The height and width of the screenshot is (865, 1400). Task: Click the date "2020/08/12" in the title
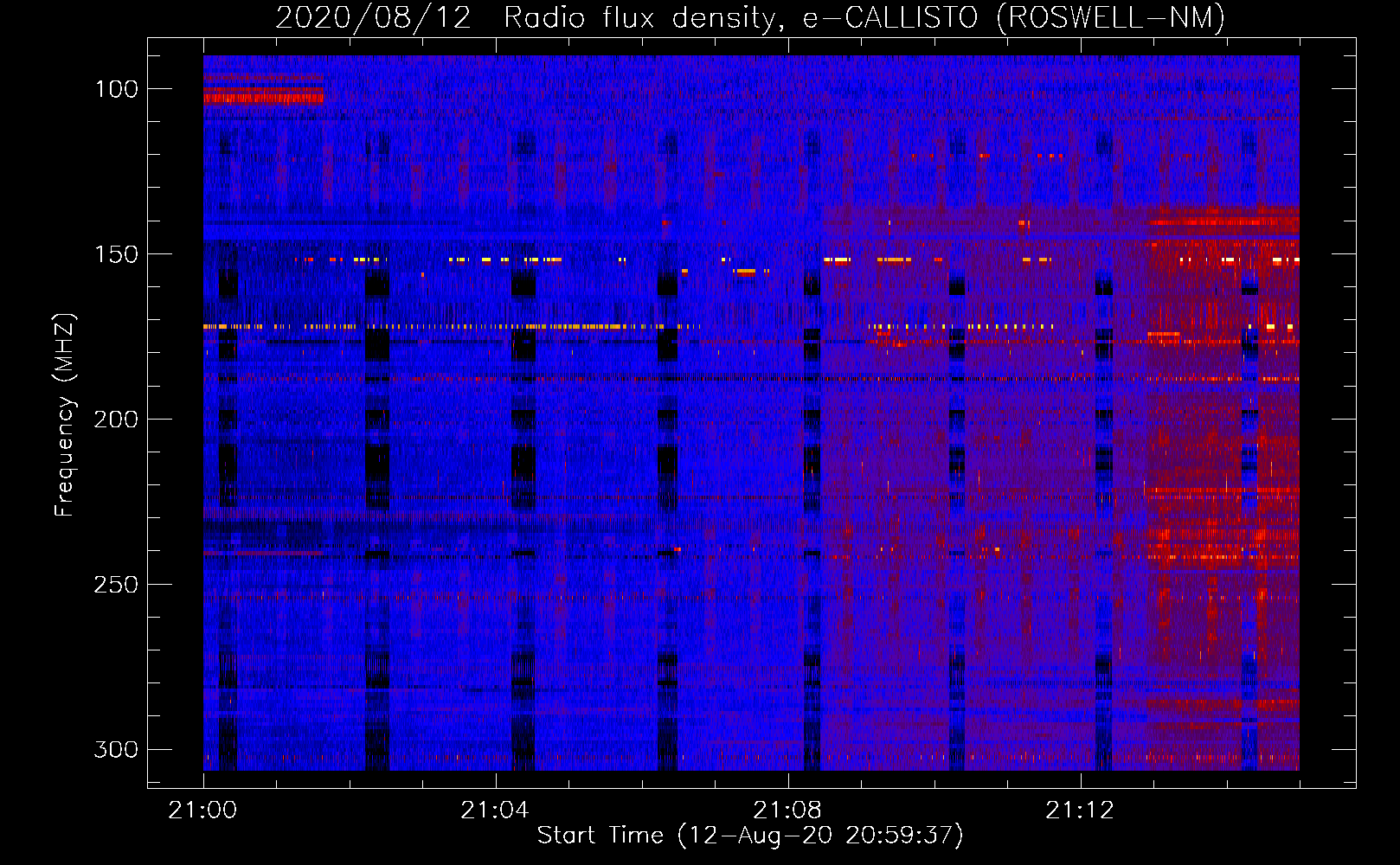(374, 18)
